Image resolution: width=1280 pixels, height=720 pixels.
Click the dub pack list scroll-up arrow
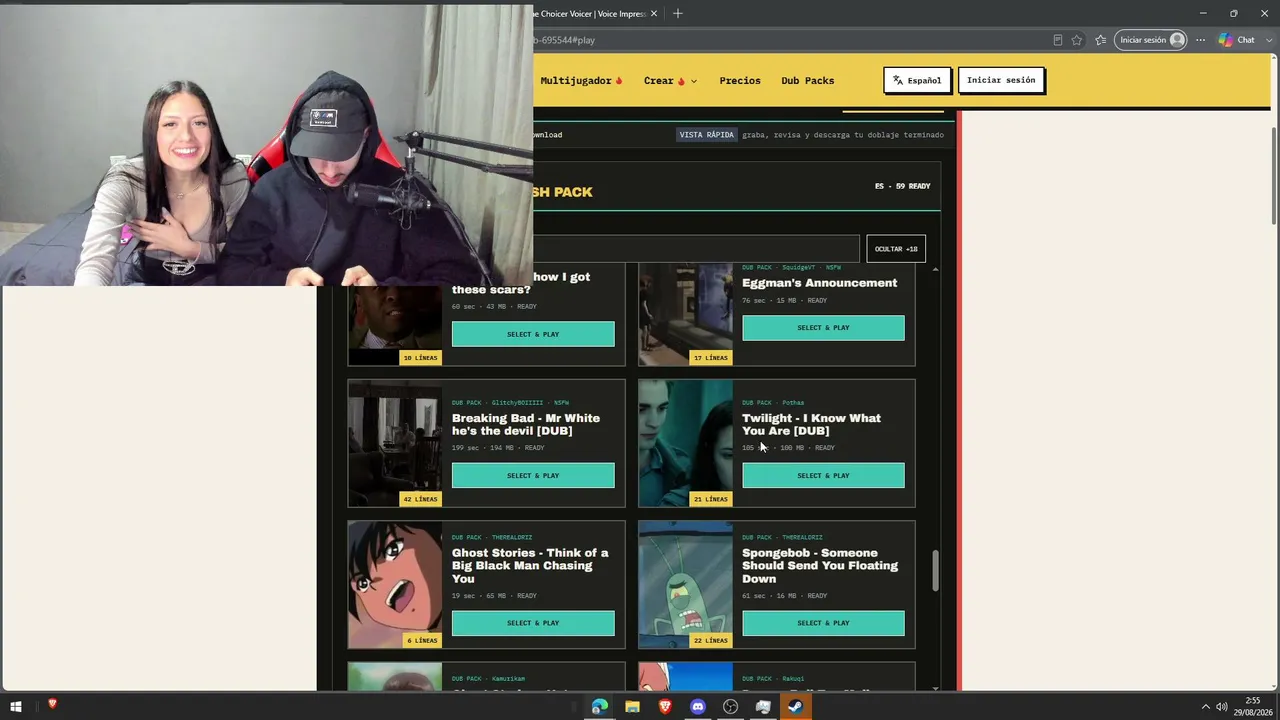[935, 269]
